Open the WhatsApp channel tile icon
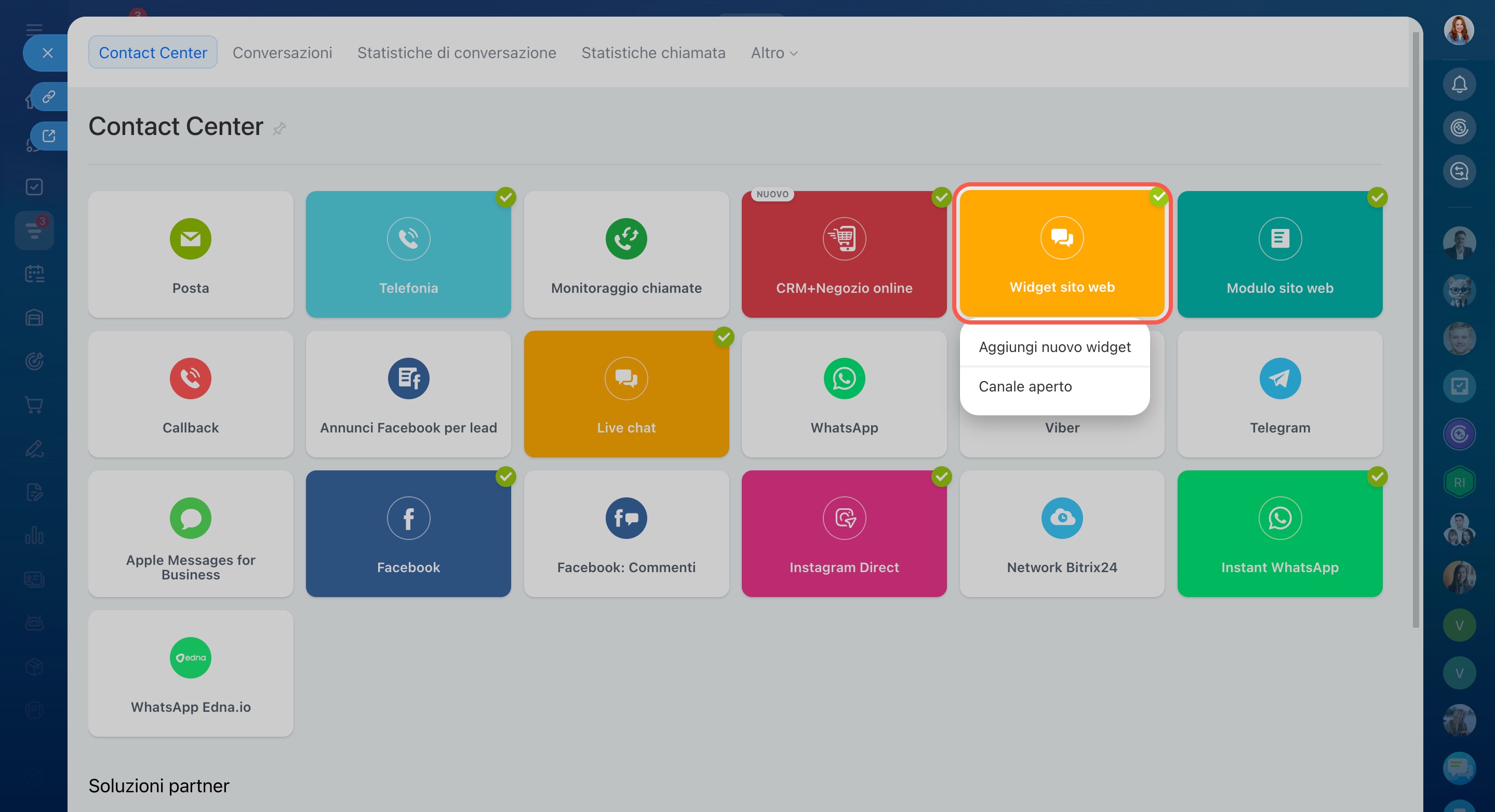Viewport: 1495px width, 812px height. (x=844, y=378)
